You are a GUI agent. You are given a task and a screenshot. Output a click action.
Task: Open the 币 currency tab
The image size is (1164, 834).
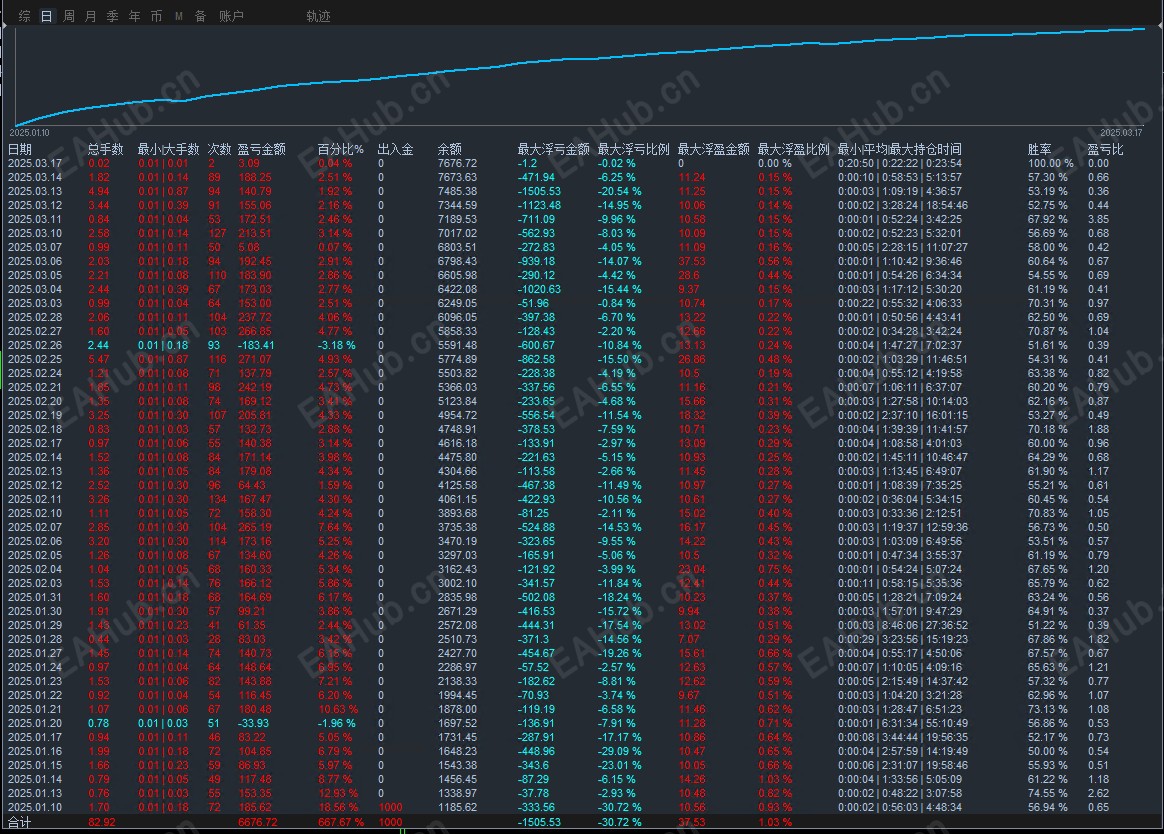(156, 16)
